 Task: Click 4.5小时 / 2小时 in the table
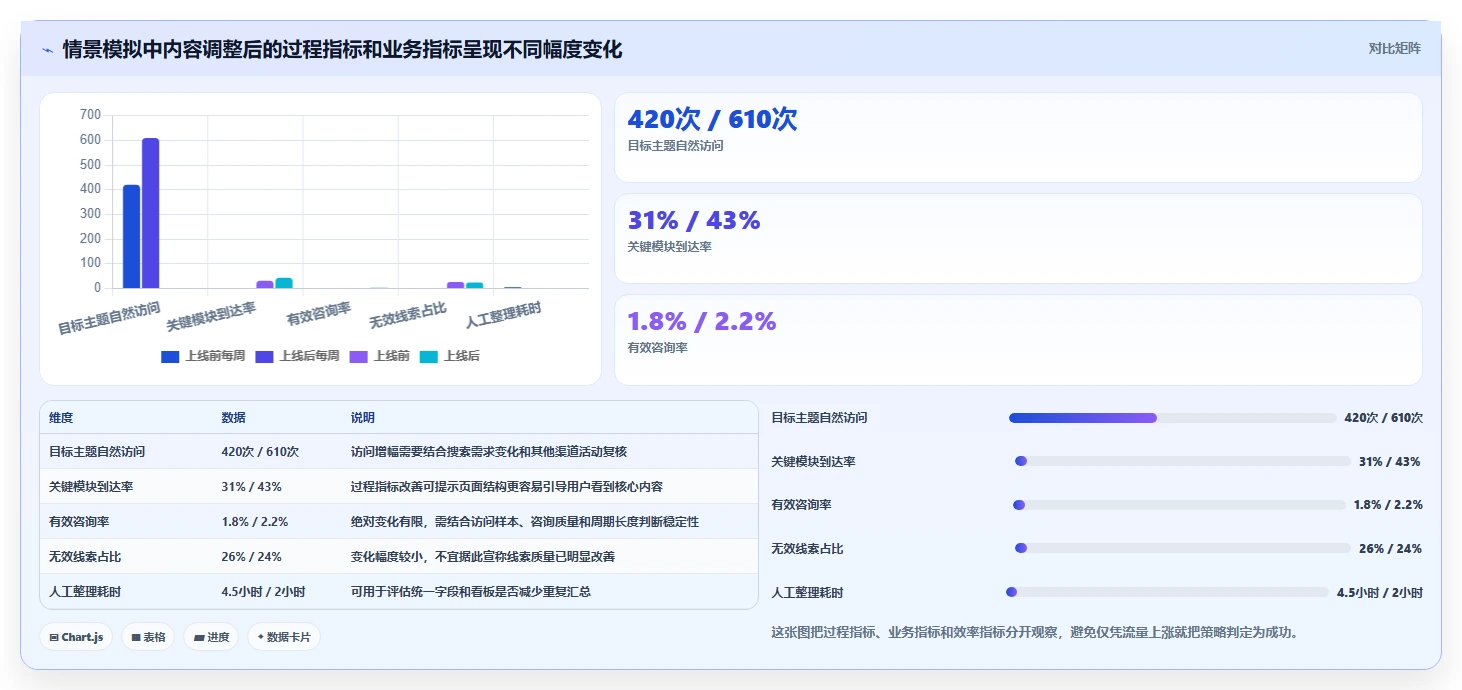tap(263, 591)
